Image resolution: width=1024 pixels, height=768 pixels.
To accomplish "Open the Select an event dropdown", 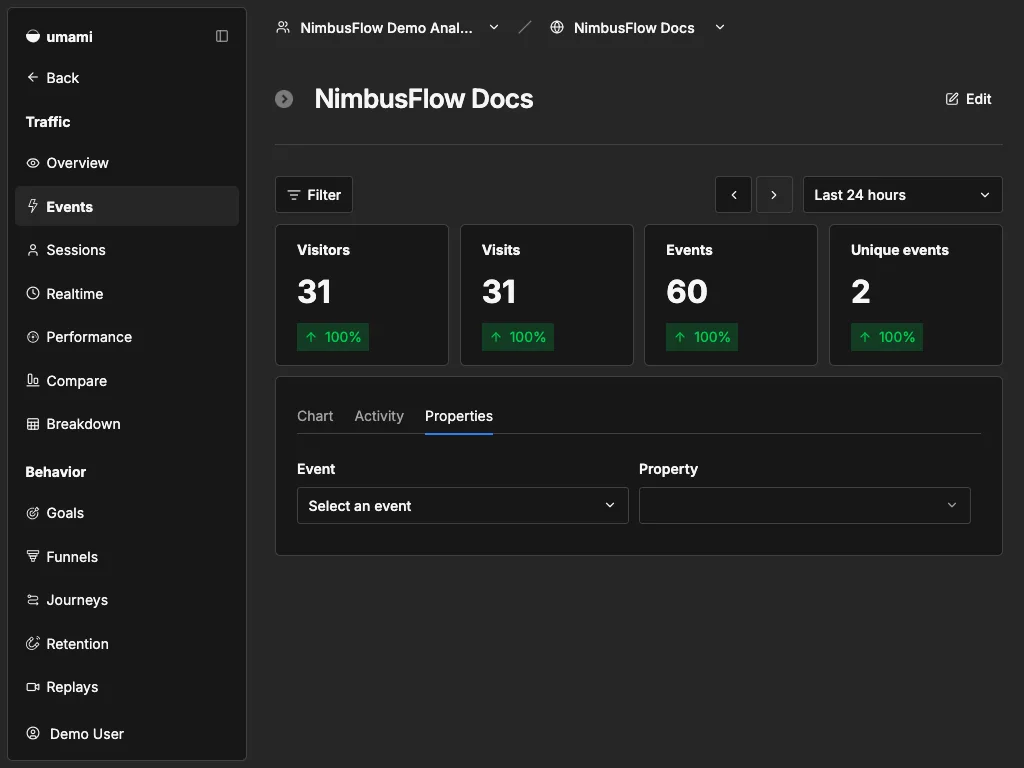I will (x=462, y=505).
